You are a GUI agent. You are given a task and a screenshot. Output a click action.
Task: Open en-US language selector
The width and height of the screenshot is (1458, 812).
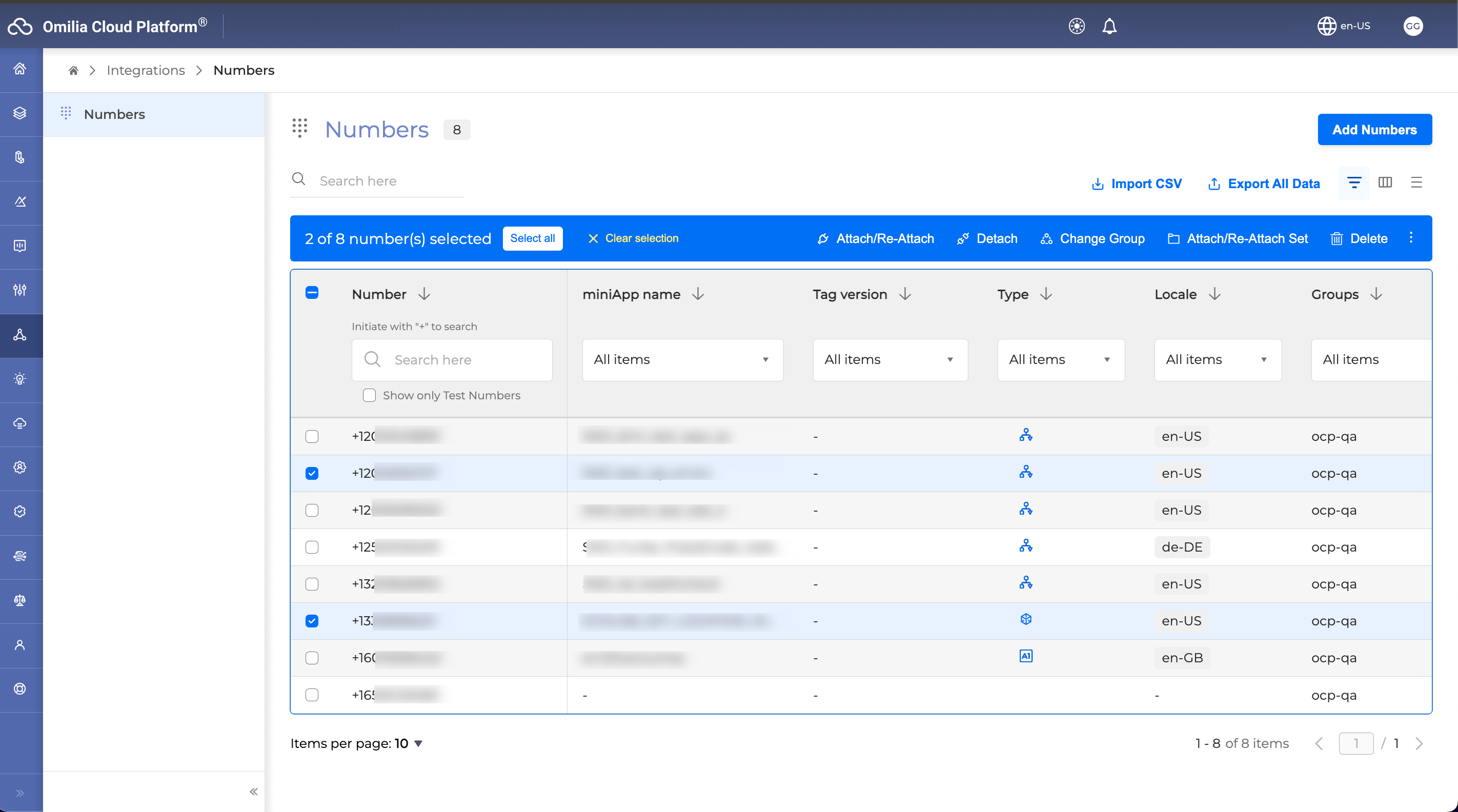coord(1344,26)
